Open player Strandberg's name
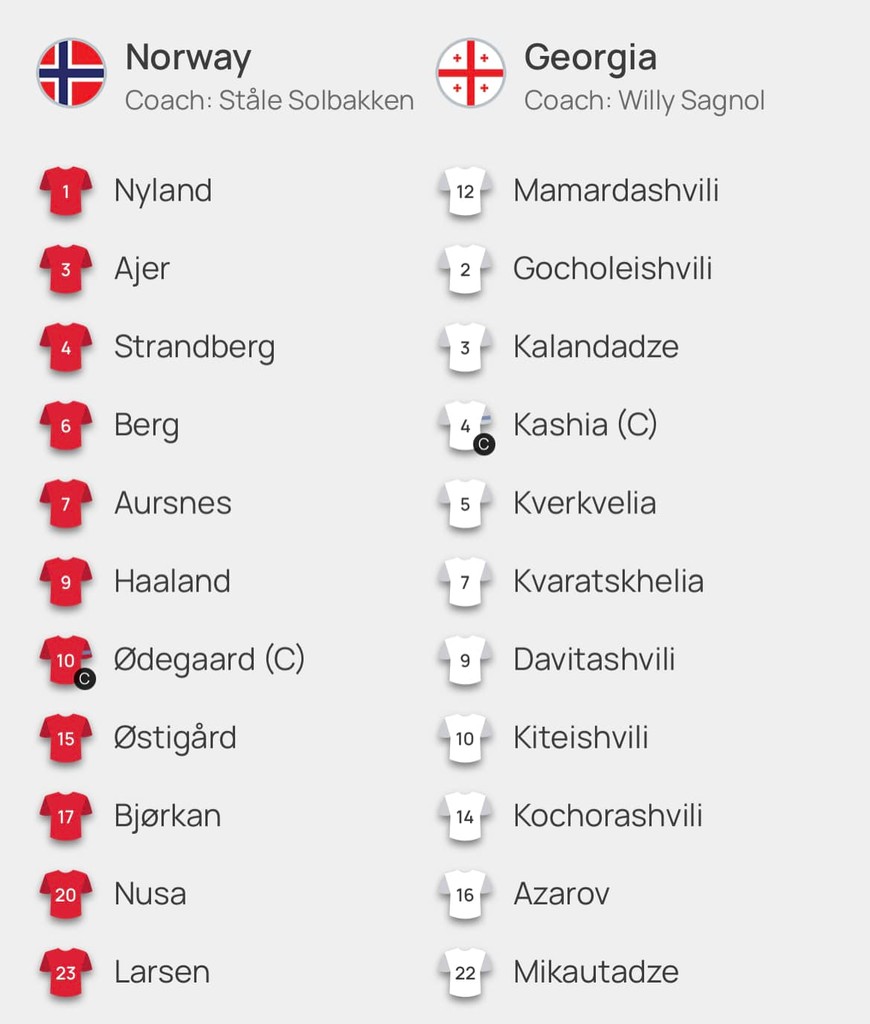870x1024 pixels. tap(194, 347)
